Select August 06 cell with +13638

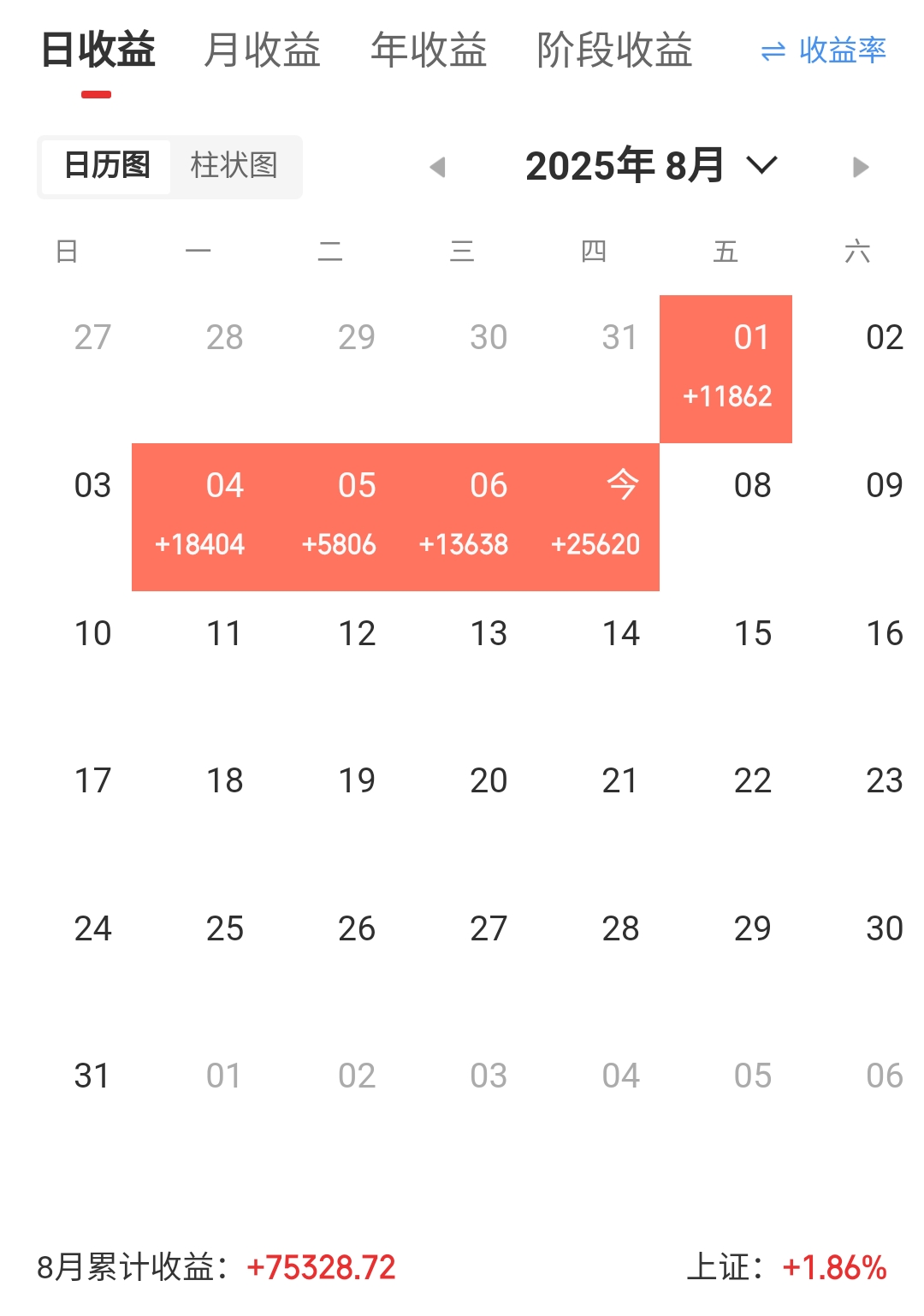click(464, 517)
